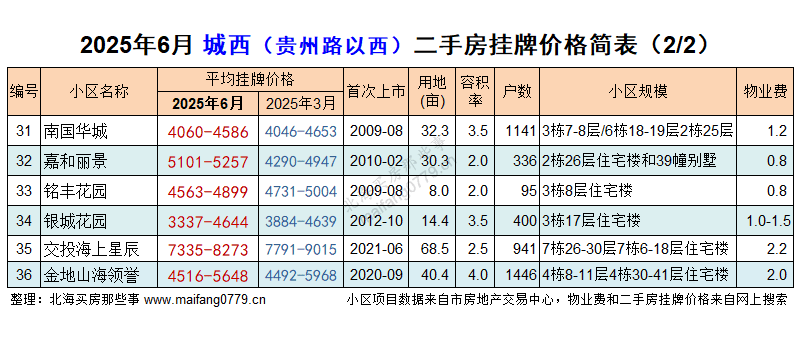Click the 铭丰花园 name cell
The height and width of the screenshot is (360, 800).
tap(99, 191)
